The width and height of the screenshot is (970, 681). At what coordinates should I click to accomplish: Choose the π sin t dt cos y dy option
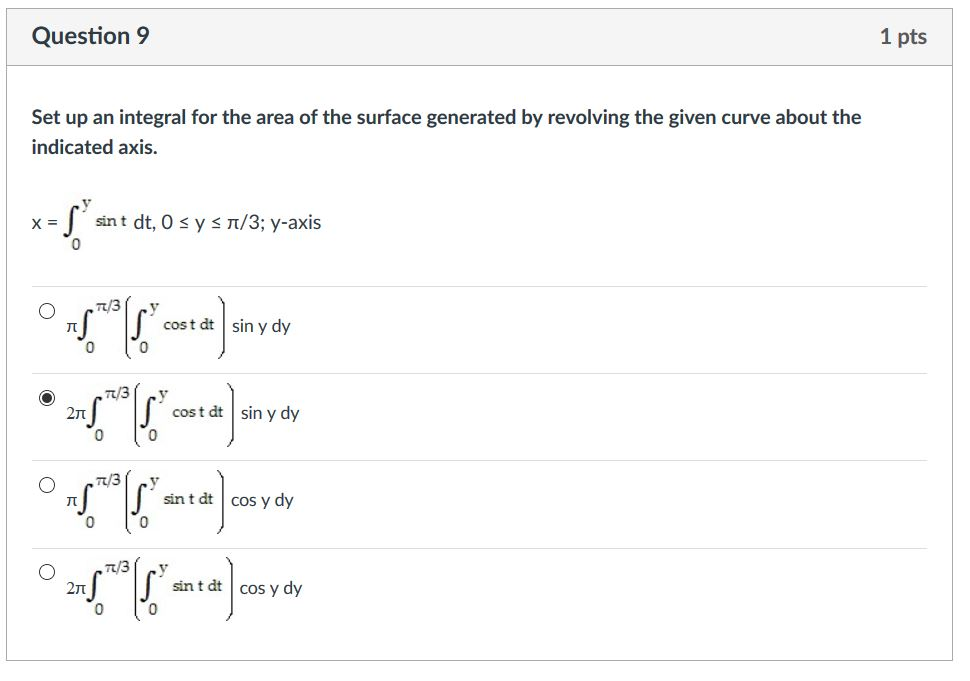click(47, 485)
